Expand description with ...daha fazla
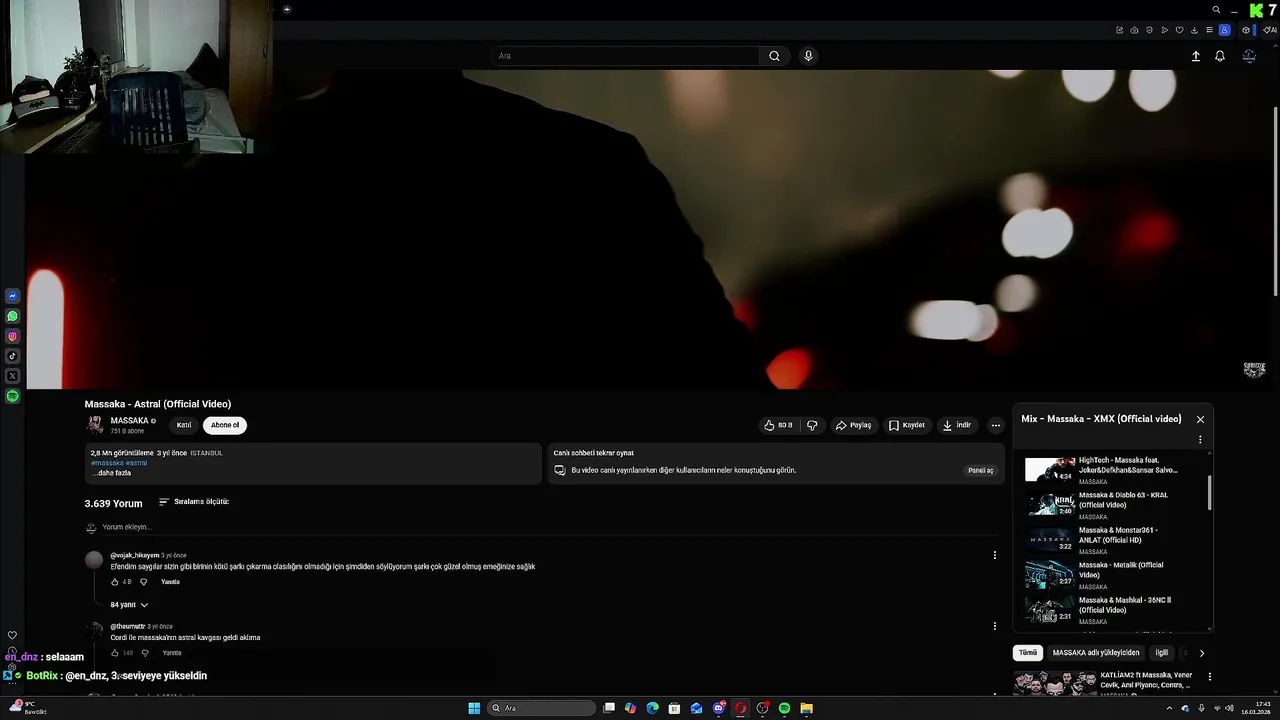Screen dimensions: 1280x720 111,473
